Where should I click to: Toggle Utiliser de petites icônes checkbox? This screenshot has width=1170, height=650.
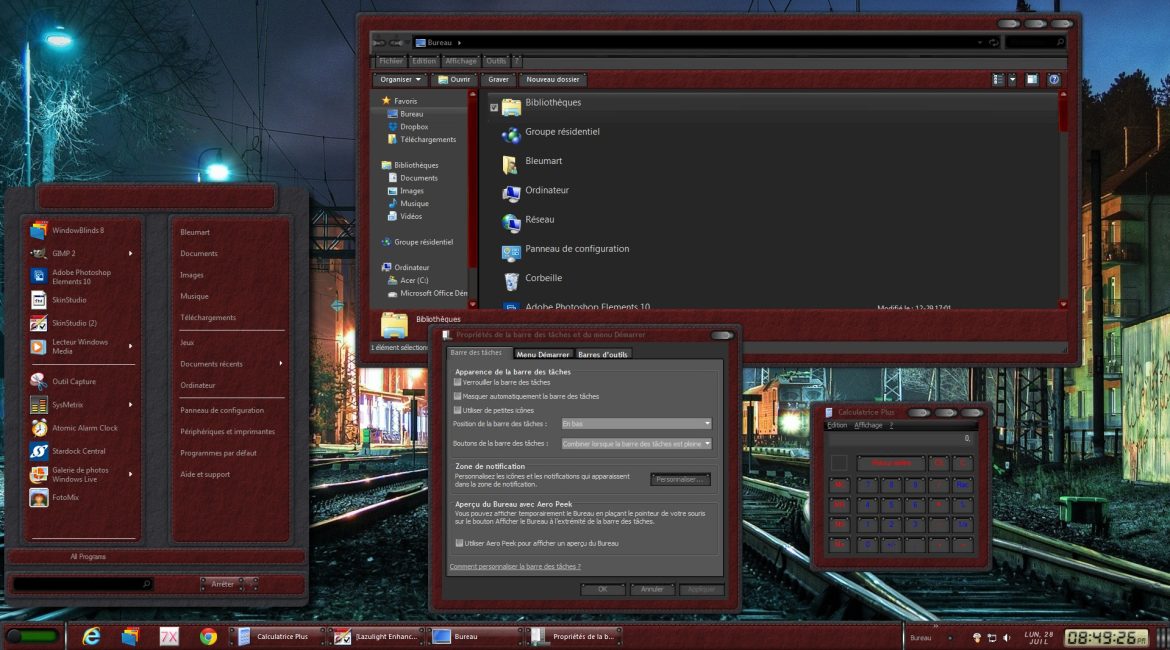(458, 410)
